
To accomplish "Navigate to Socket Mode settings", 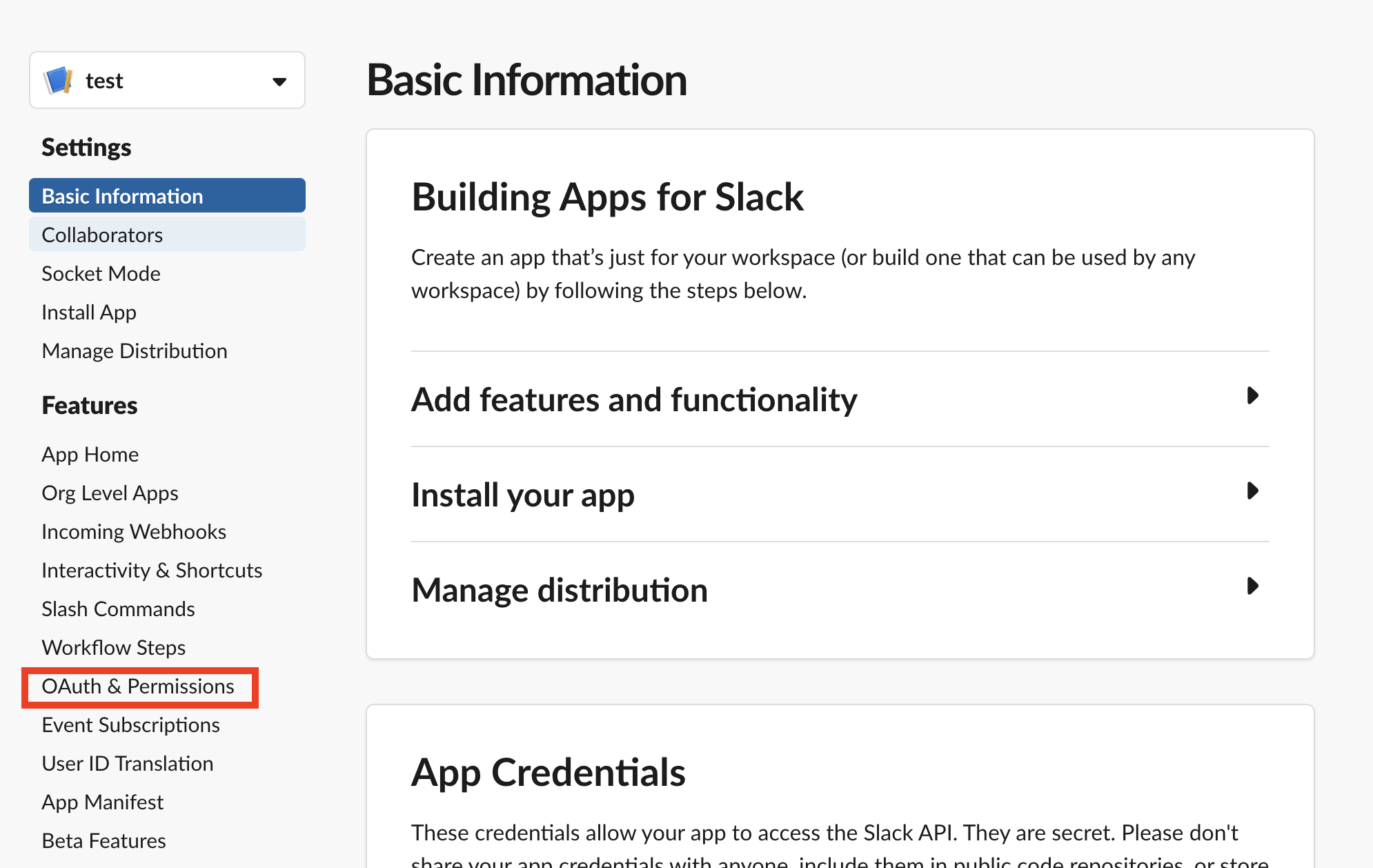I will pos(101,273).
